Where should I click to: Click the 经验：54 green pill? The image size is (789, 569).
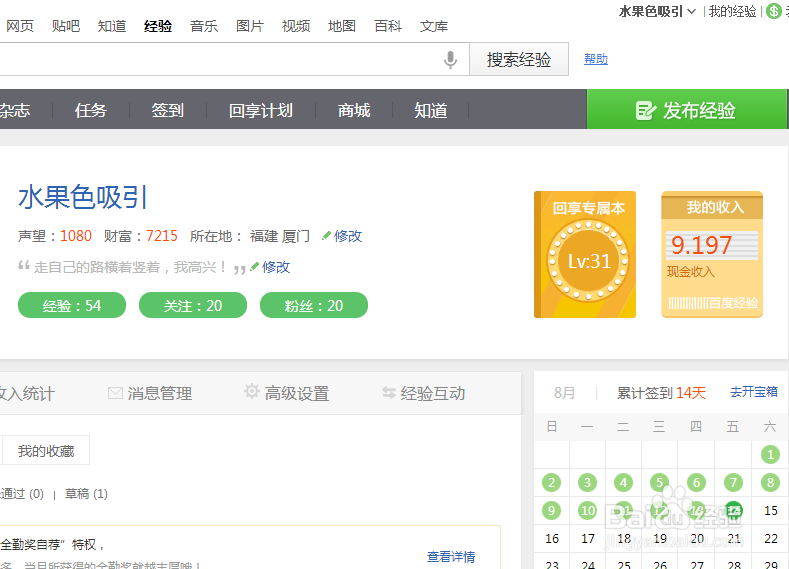click(72, 305)
